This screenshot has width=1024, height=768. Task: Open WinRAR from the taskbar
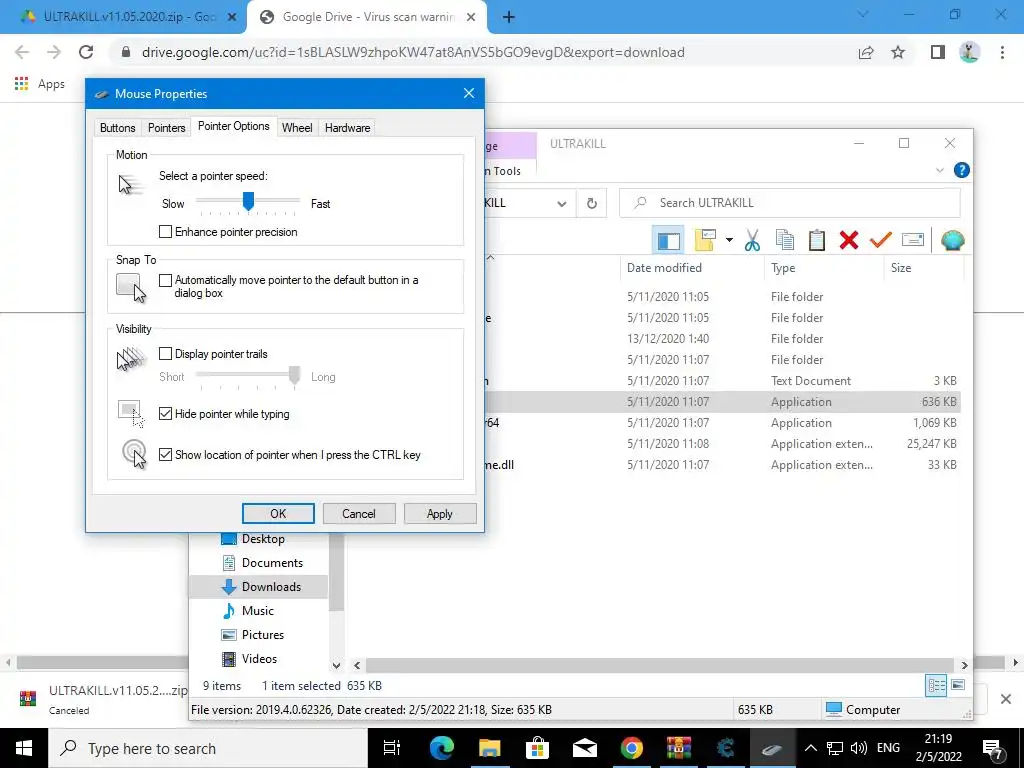pyautogui.click(x=679, y=748)
